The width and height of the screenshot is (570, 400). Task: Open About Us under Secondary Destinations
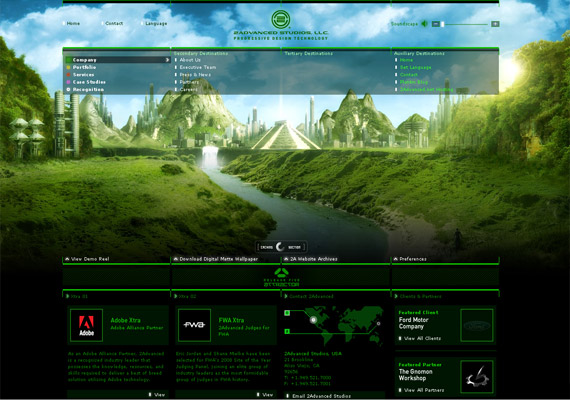pyautogui.click(x=190, y=60)
